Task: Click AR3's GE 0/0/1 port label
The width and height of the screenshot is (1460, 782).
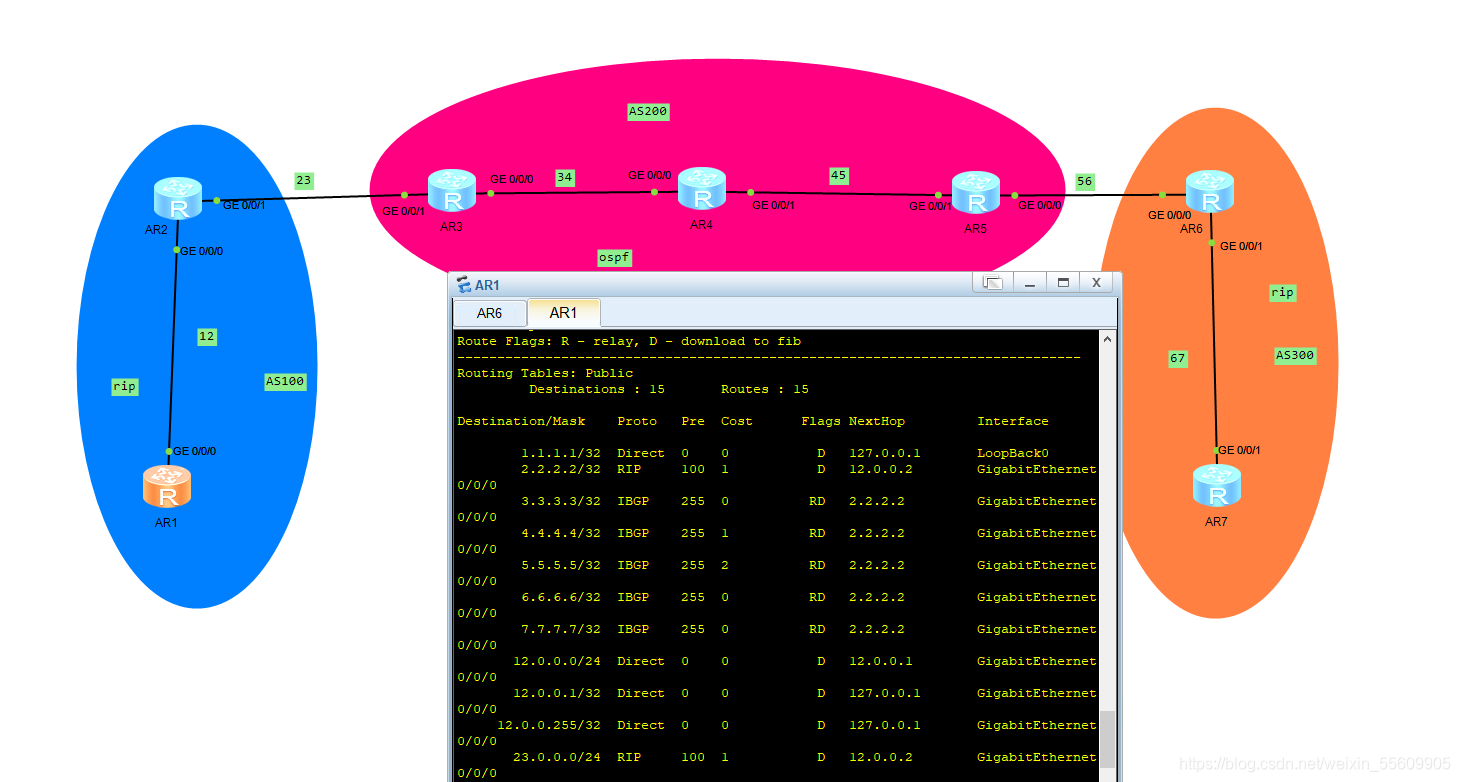Action: click(403, 211)
